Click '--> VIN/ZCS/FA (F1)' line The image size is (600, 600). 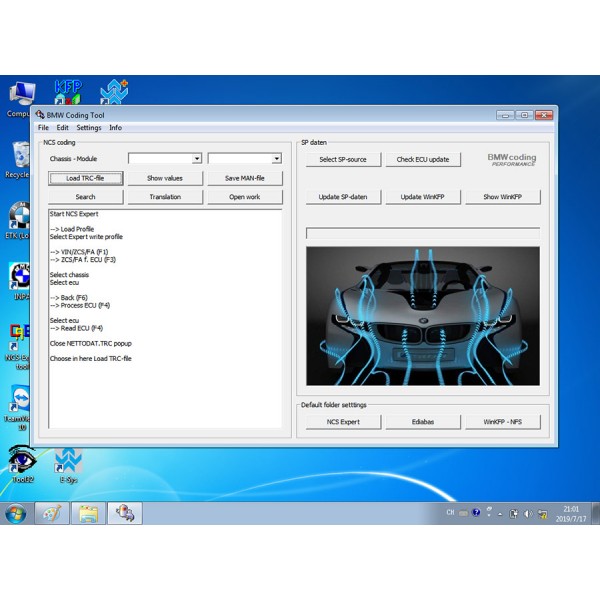(79, 252)
